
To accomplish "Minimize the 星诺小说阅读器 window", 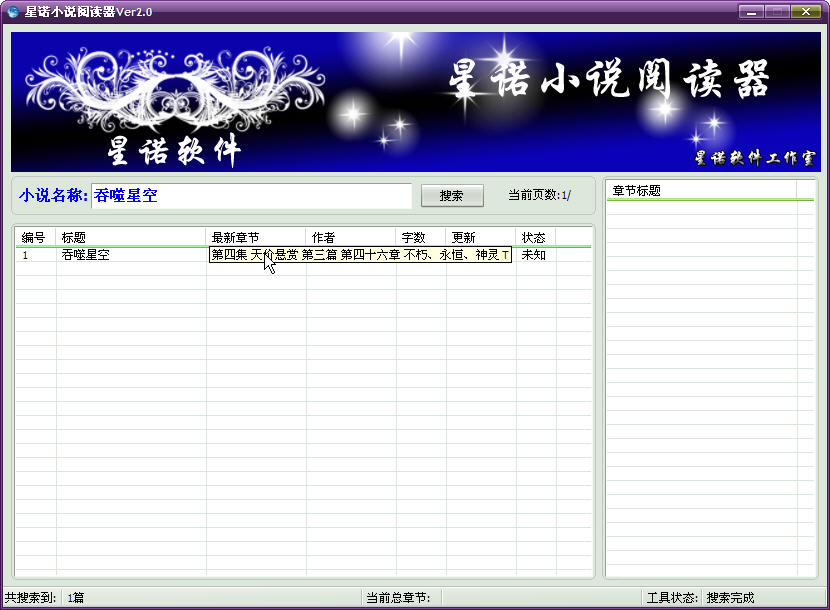I will 751,12.
